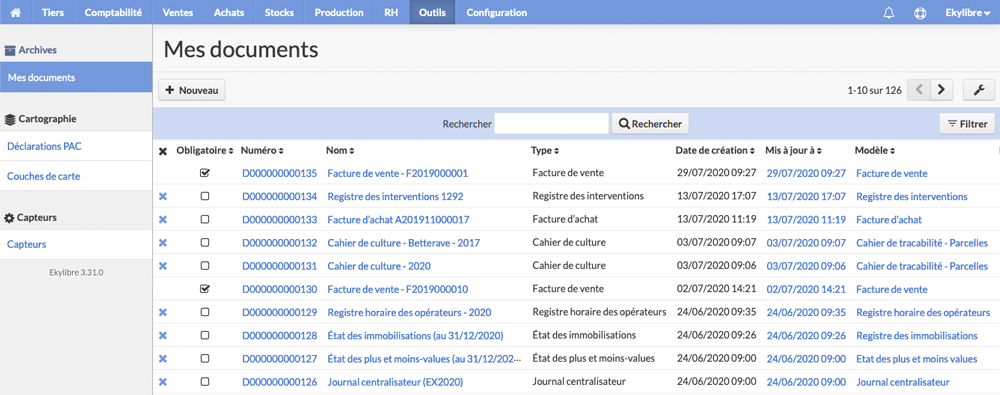
Task: Sort by Type column
Action: [x=545, y=151]
